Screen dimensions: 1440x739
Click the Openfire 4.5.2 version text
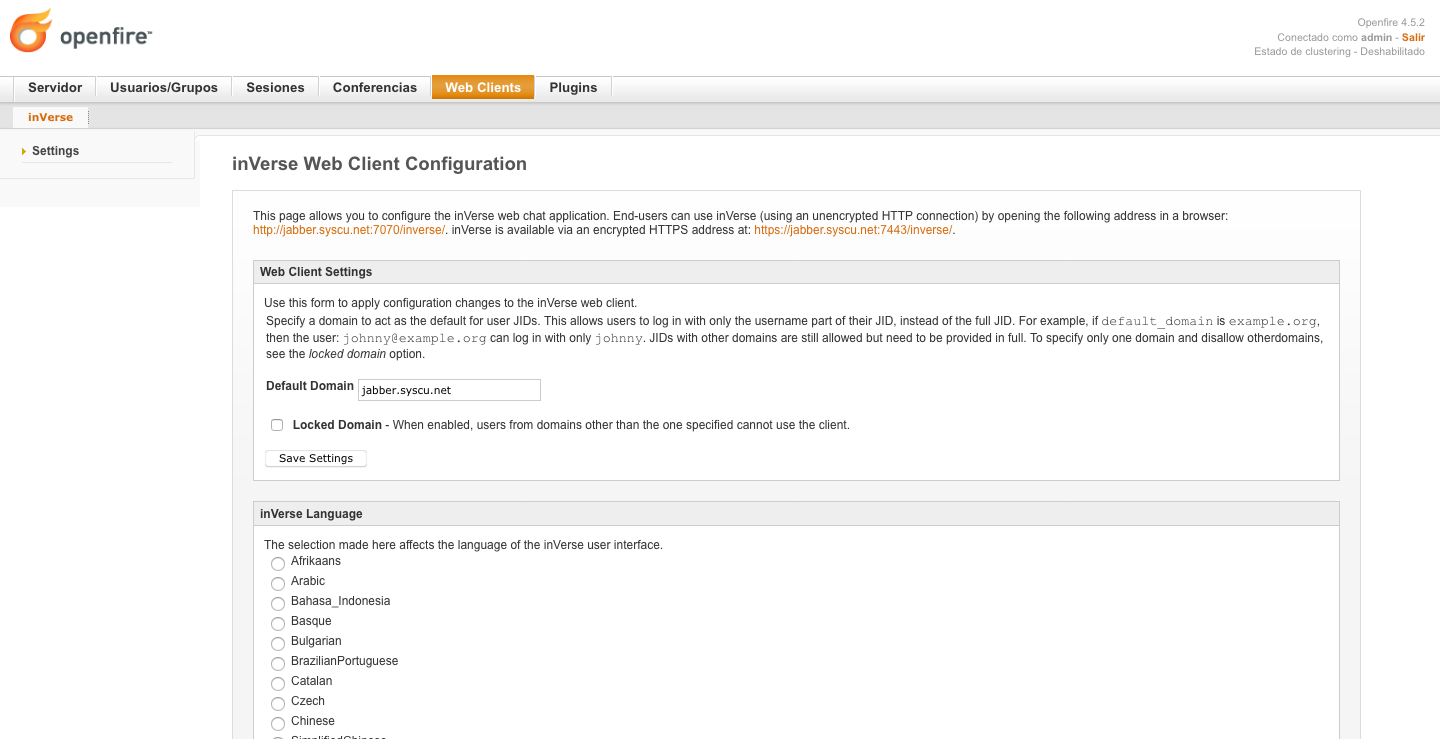[1391, 22]
